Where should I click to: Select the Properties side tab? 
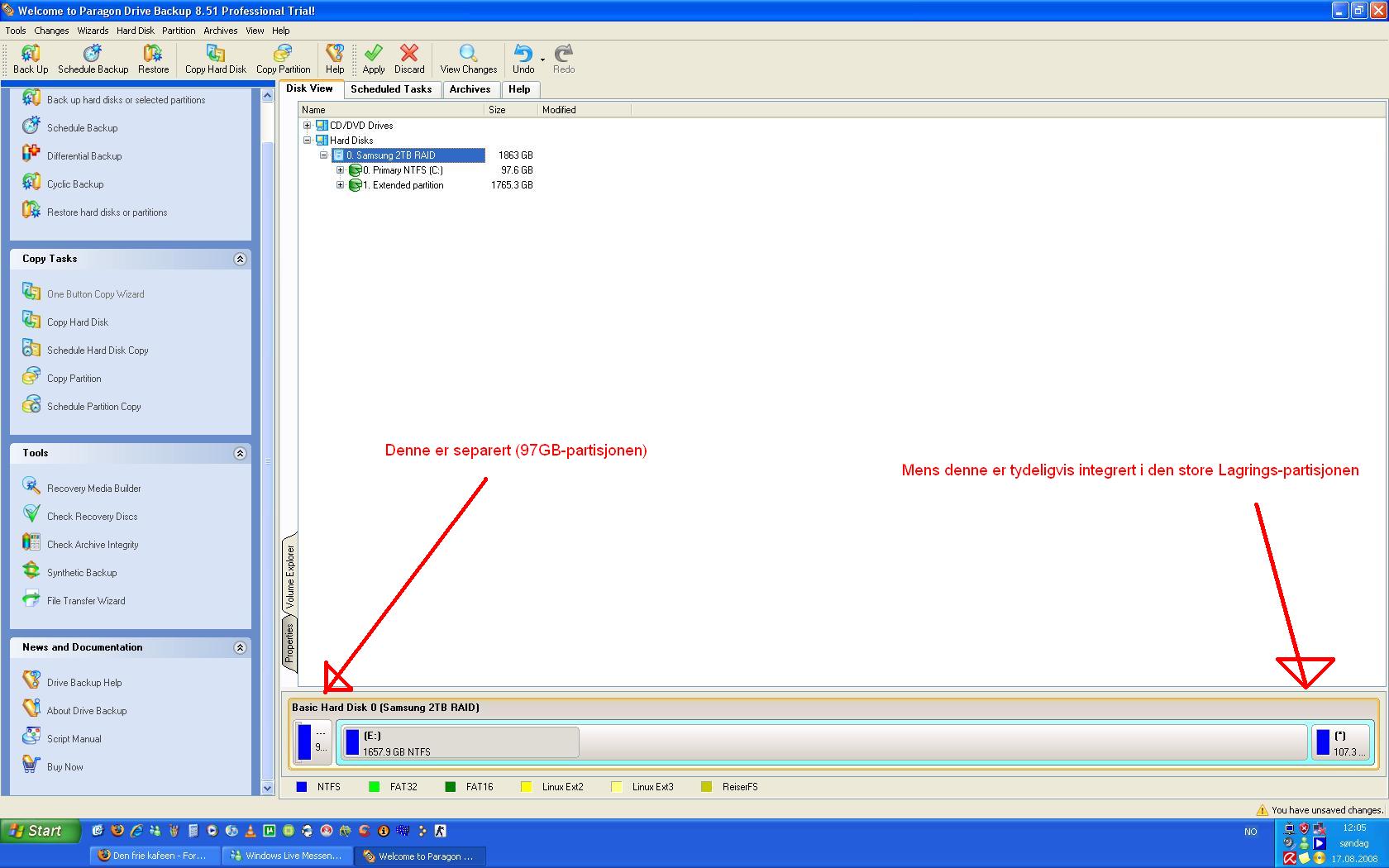coord(289,644)
